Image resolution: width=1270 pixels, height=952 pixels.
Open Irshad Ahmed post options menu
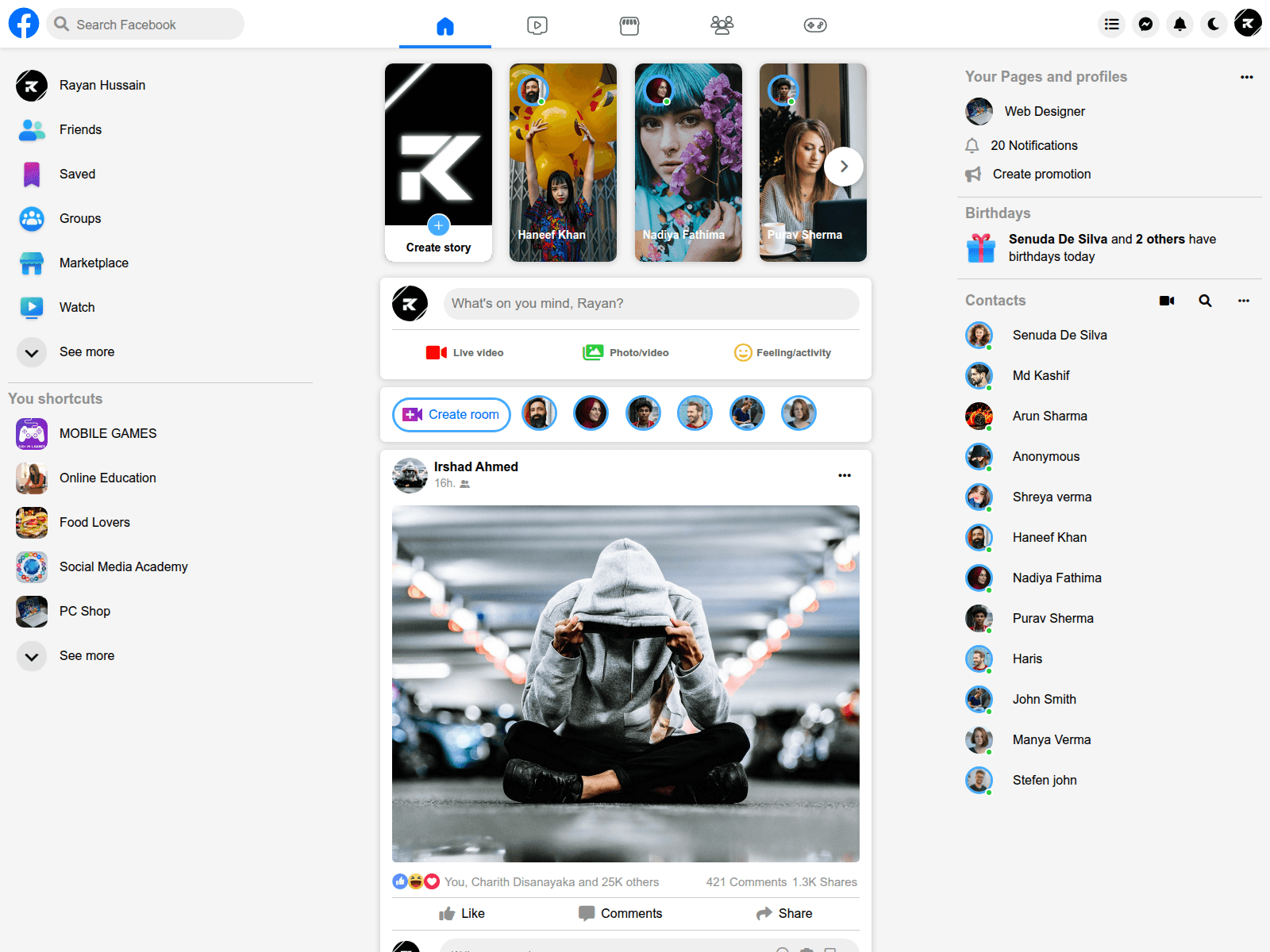click(x=845, y=475)
